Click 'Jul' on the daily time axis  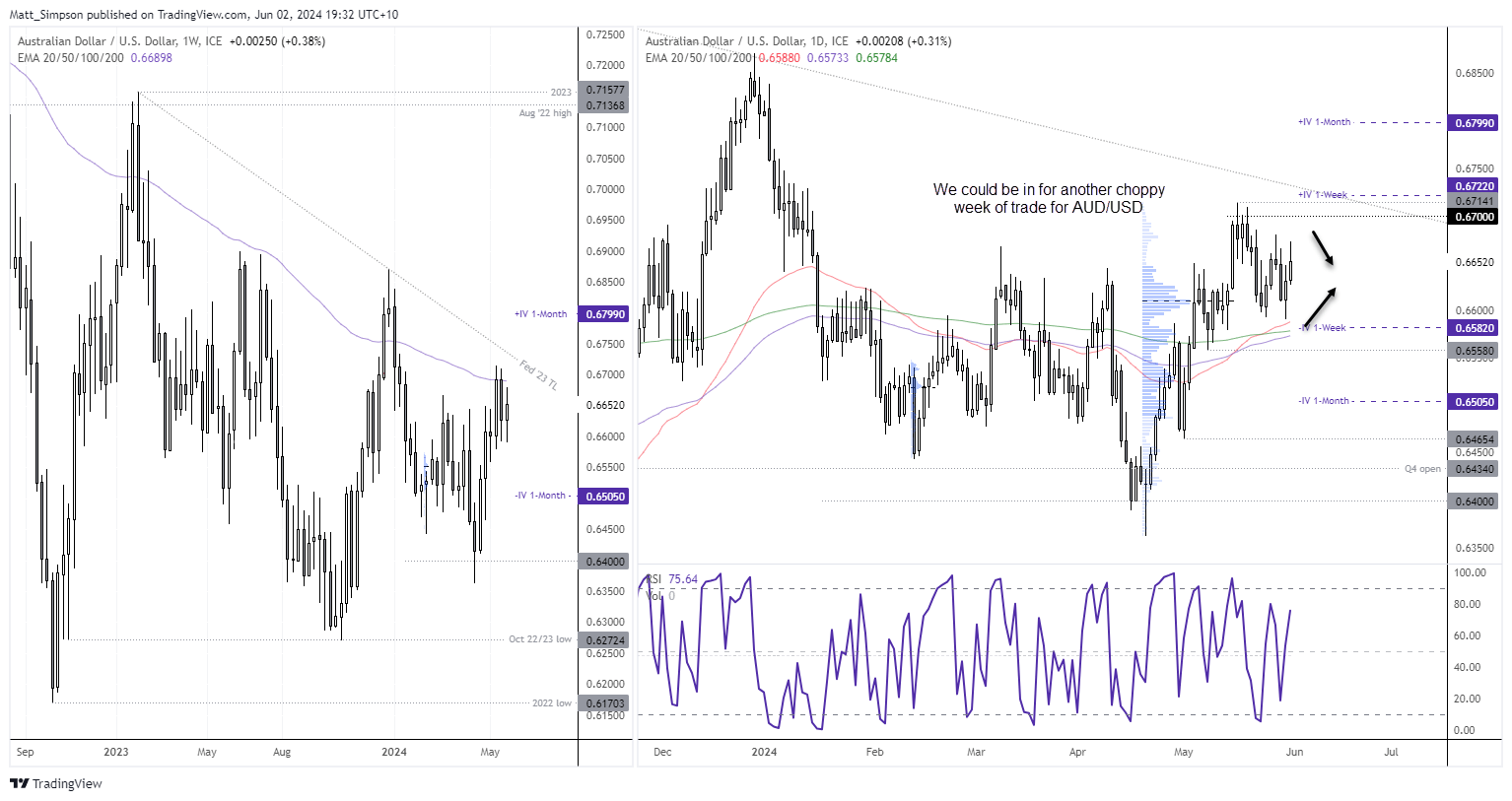(x=1391, y=752)
